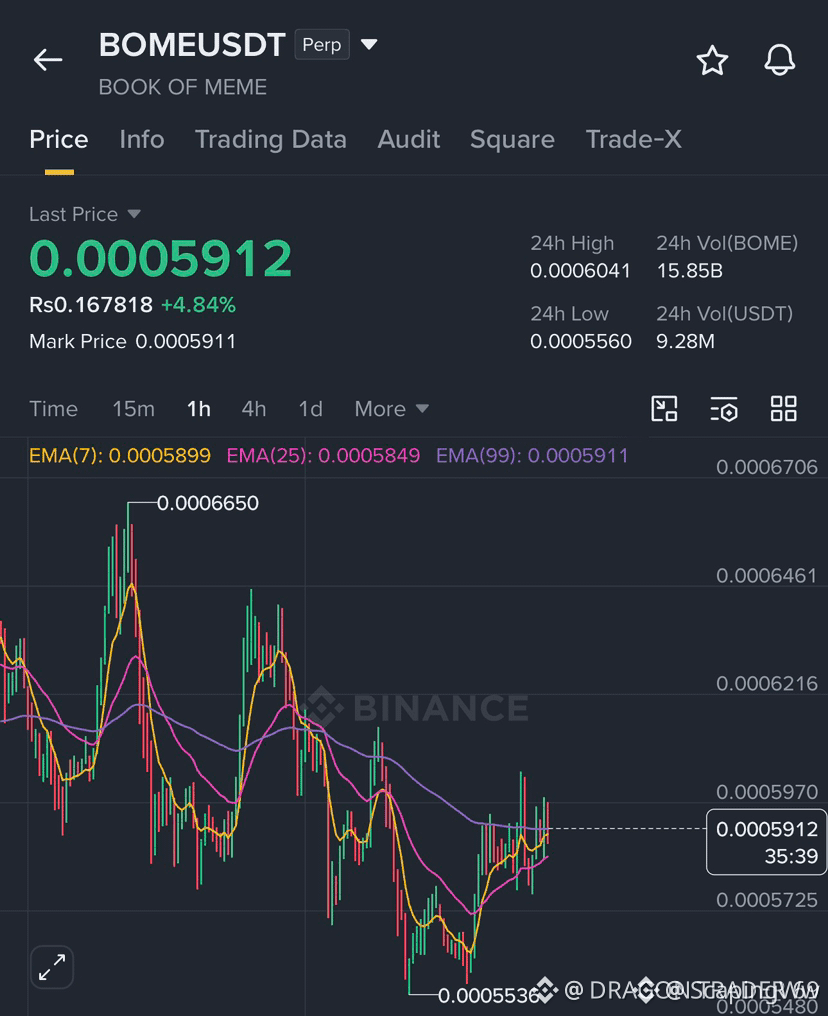Open the Square tab
Image resolution: width=828 pixels, height=1016 pixels.
pyautogui.click(x=512, y=139)
